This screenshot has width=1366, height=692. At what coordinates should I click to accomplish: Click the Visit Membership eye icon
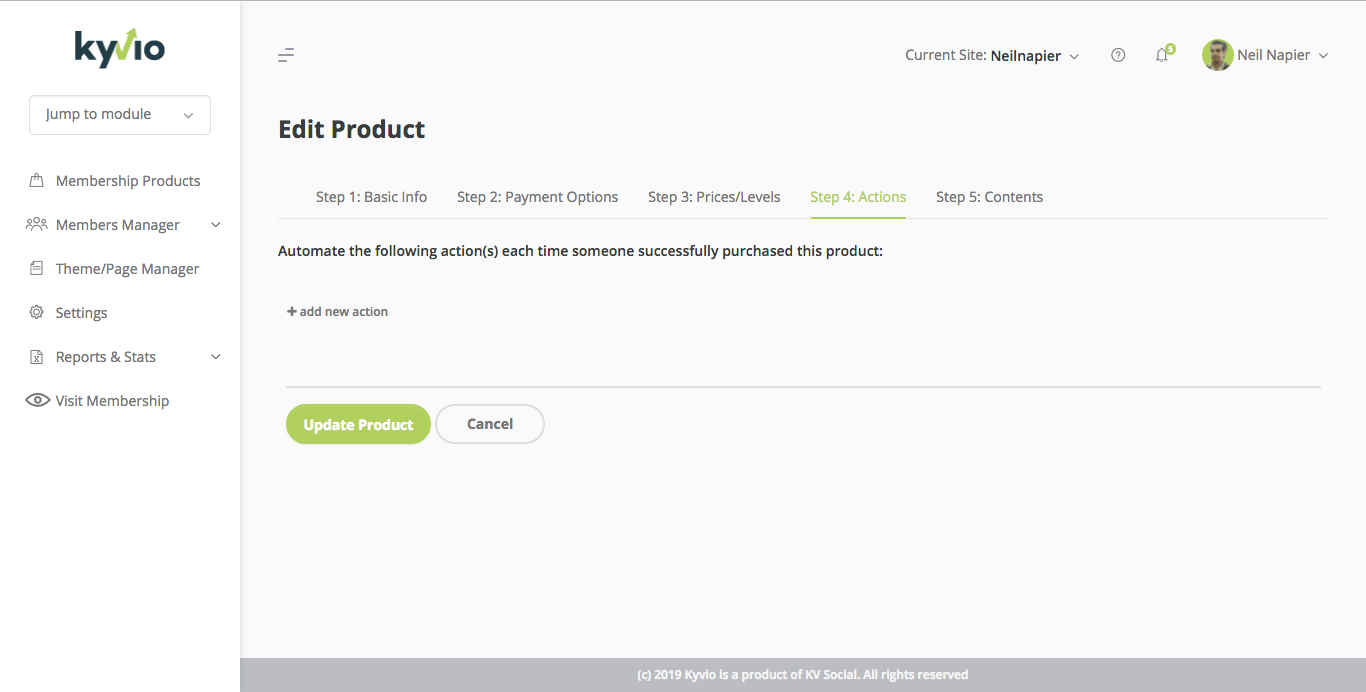pyautogui.click(x=37, y=401)
